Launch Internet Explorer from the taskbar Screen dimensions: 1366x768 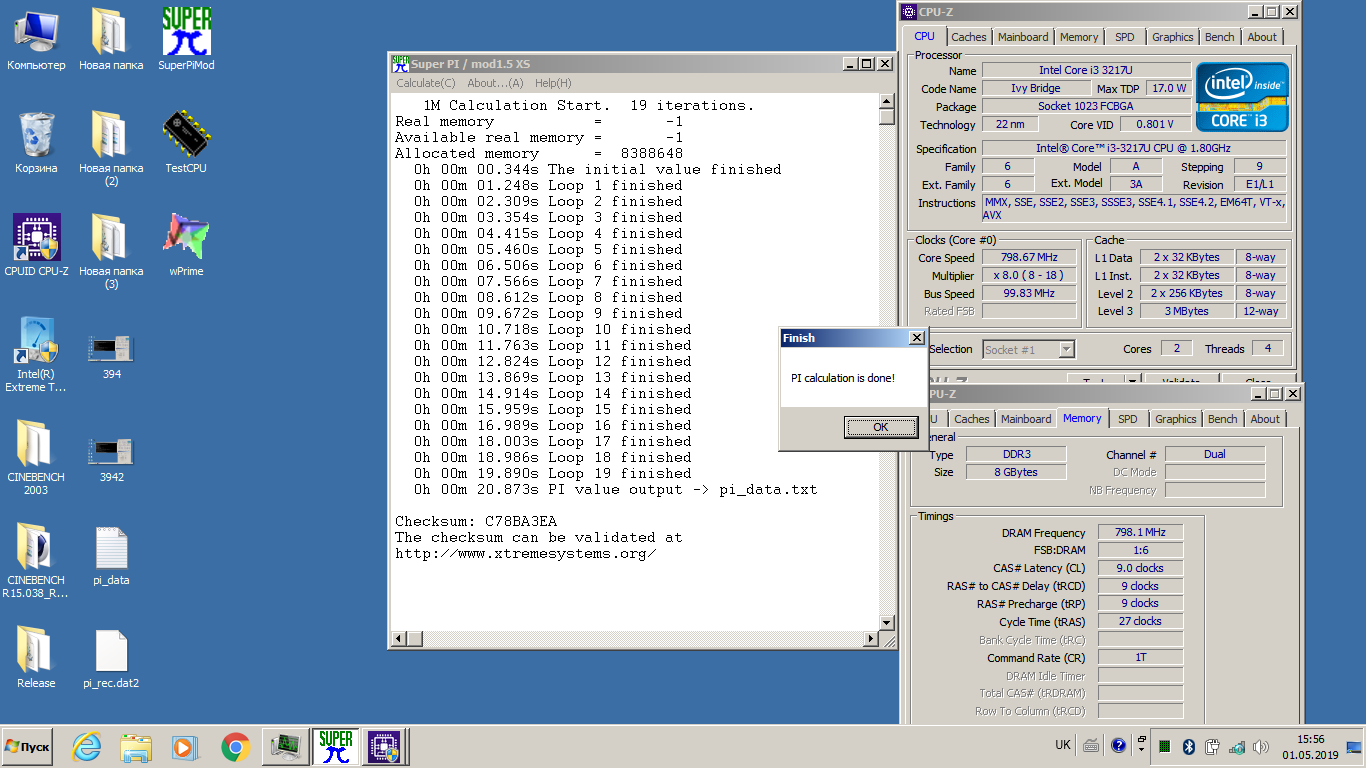87,746
